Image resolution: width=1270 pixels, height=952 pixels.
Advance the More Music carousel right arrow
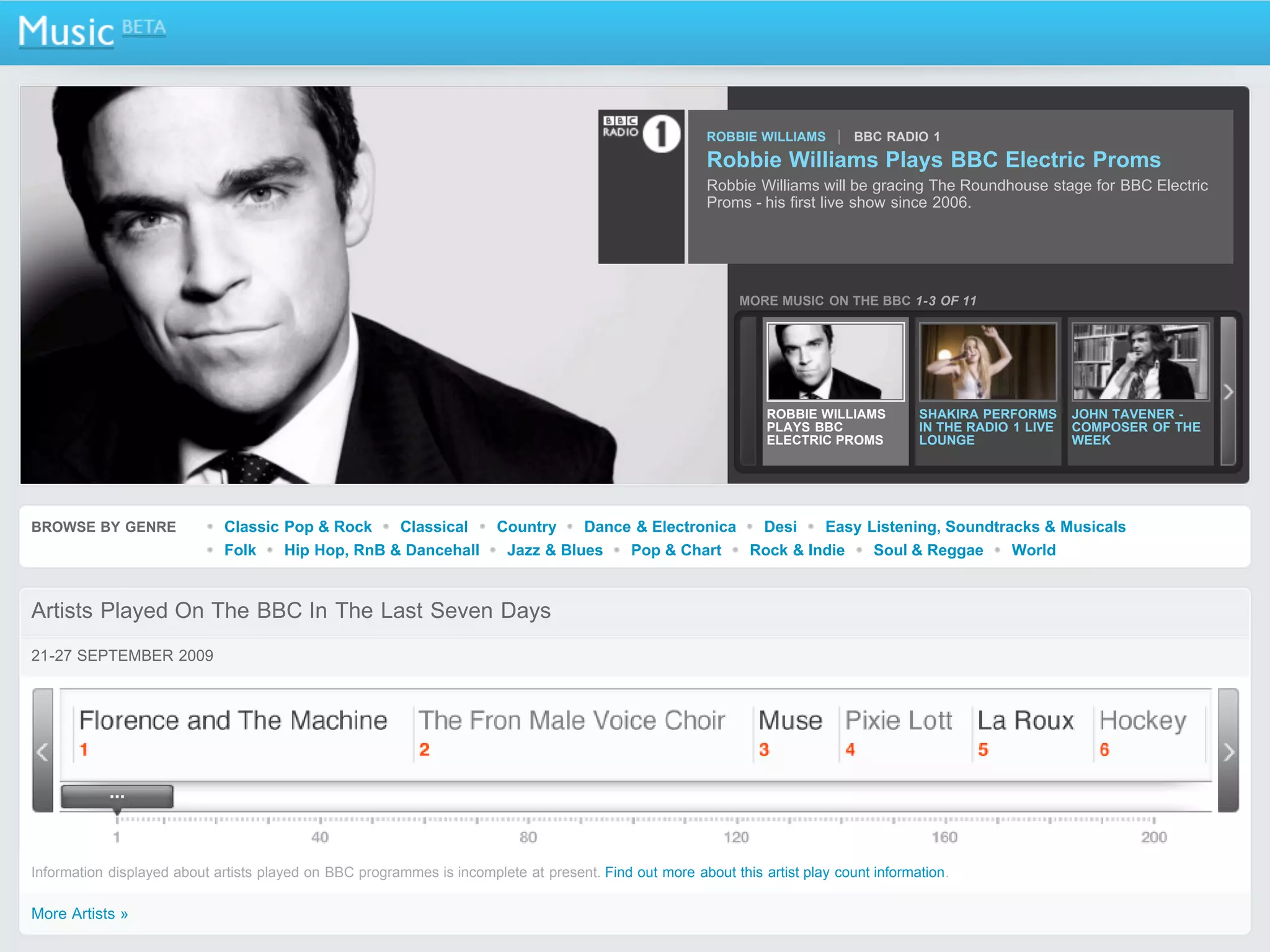pyautogui.click(x=1228, y=392)
